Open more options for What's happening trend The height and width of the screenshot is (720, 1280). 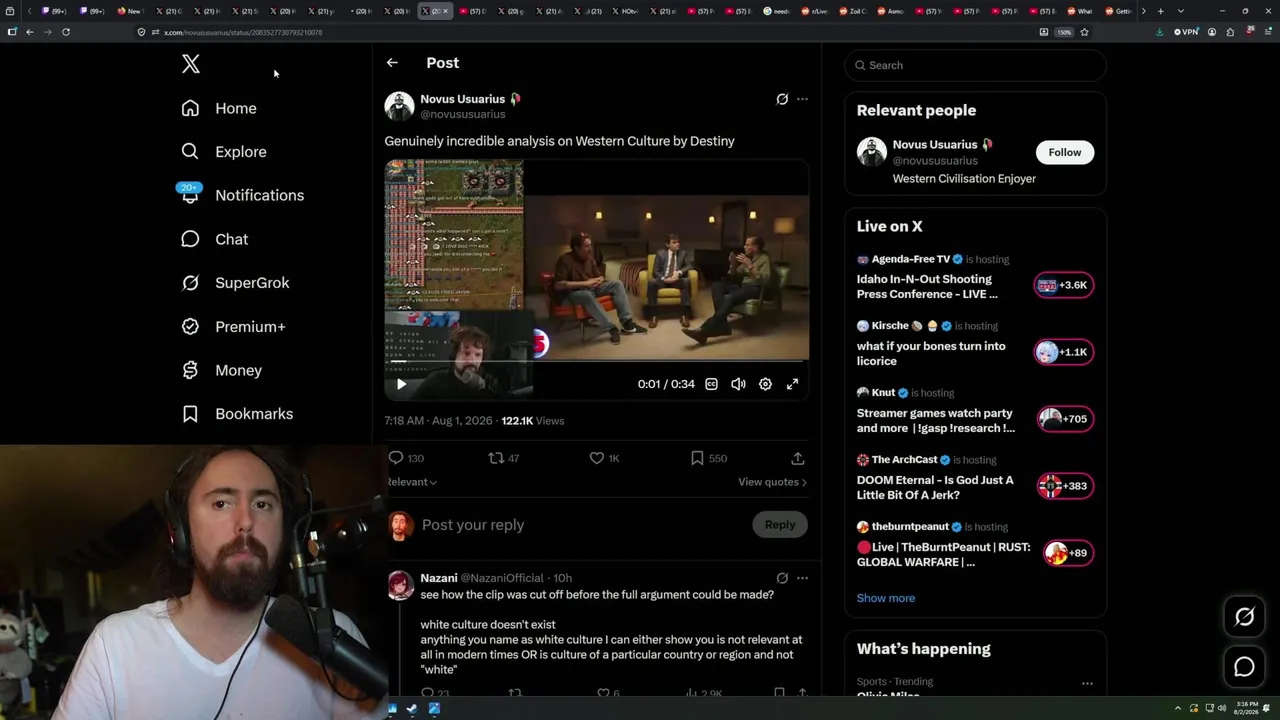1087,684
